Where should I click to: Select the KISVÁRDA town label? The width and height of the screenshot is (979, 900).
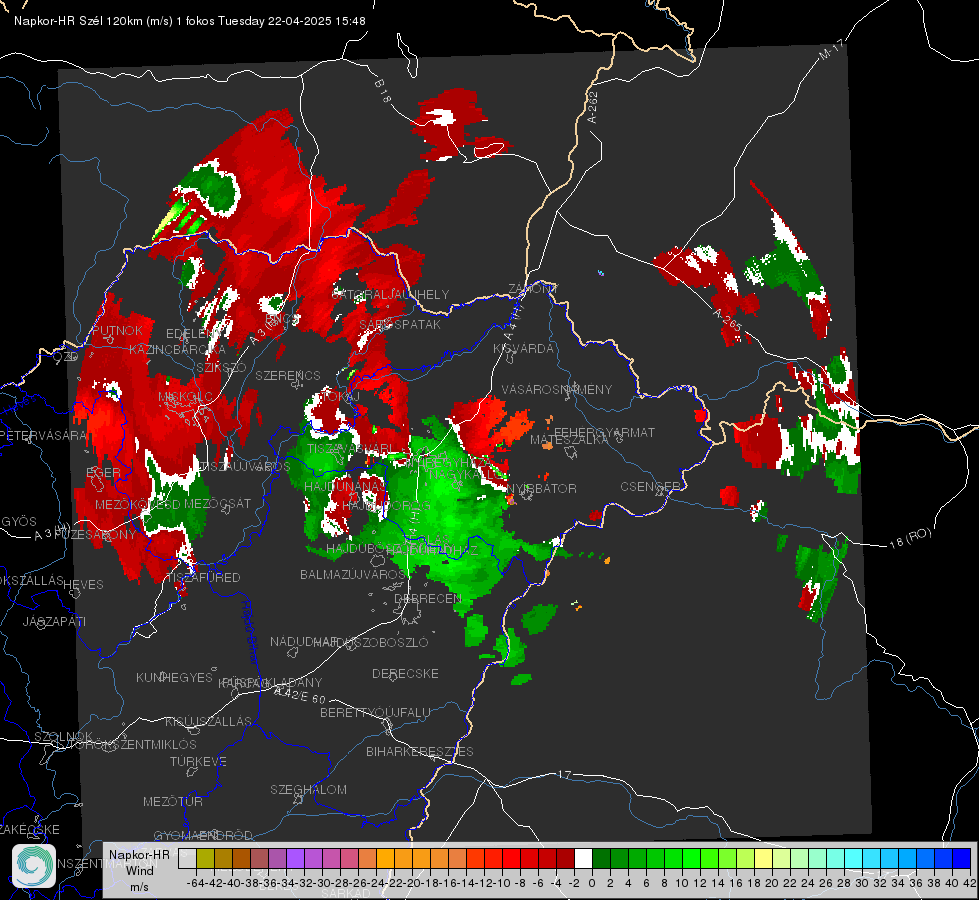(523, 349)
